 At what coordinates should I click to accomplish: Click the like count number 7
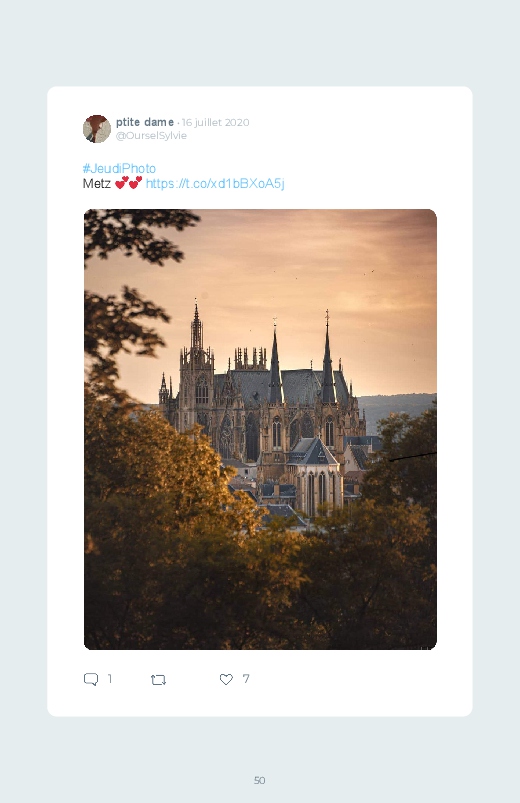click(x=246, y=679)
